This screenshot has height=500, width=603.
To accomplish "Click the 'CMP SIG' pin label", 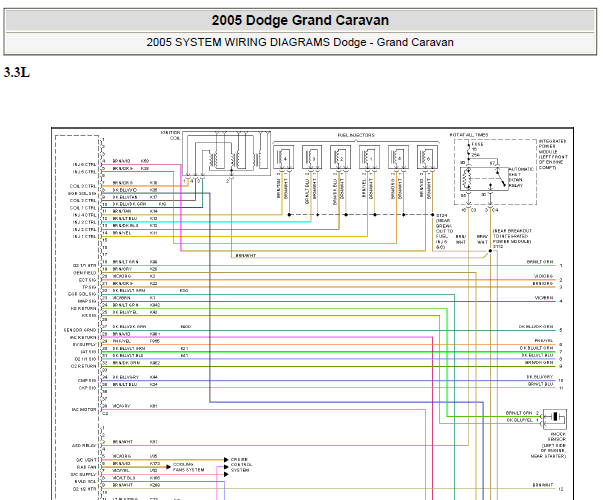I will (87, 380).
